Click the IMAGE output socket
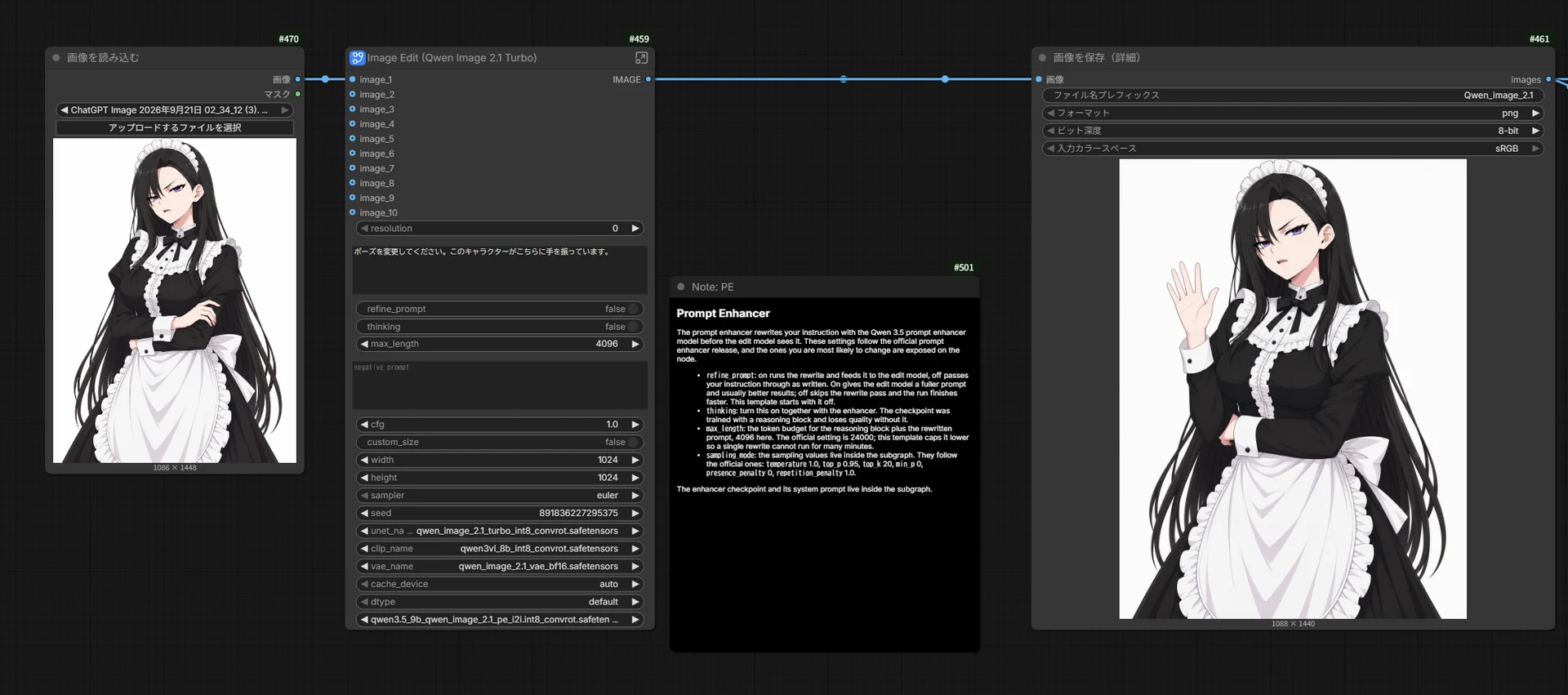The width and height of the screenshot is (1568, 695). [648, 79]
